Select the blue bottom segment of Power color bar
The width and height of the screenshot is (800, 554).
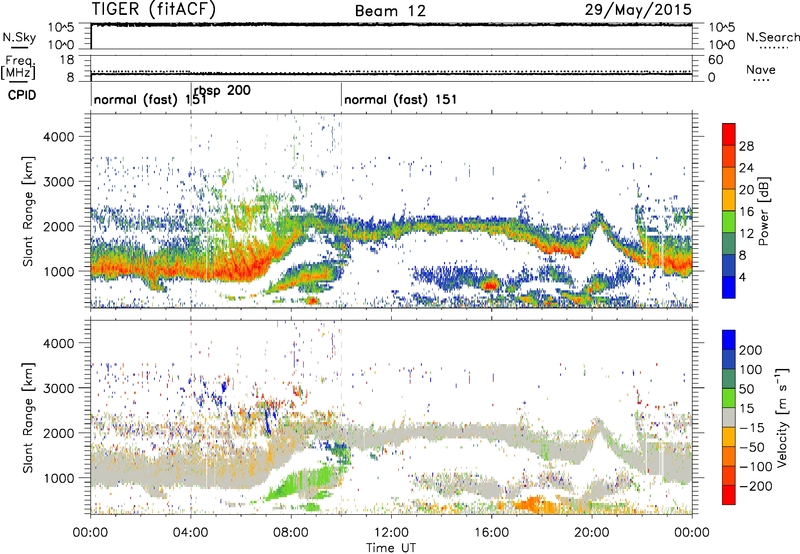729,287
